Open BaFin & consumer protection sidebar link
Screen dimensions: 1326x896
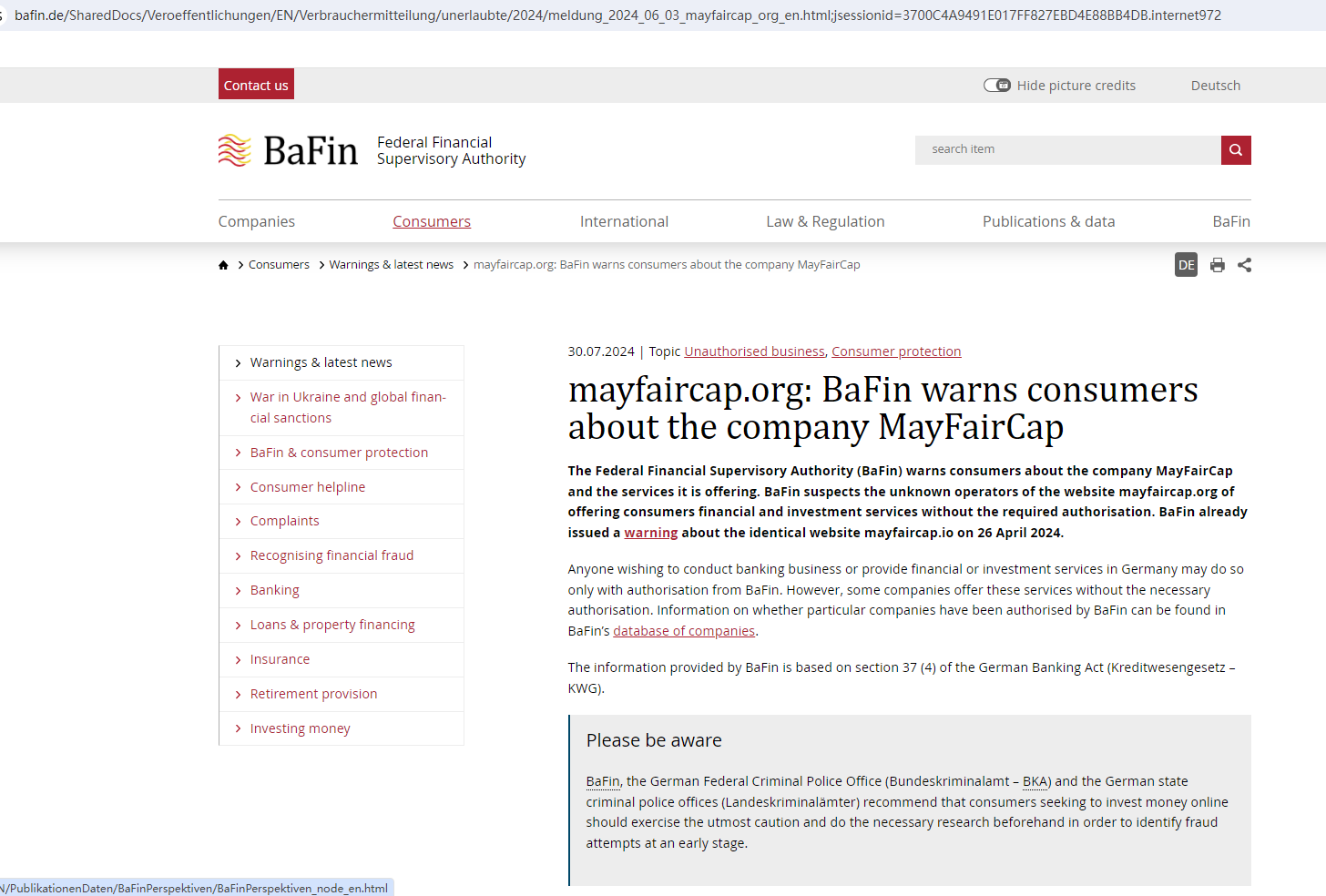point(339,453)
